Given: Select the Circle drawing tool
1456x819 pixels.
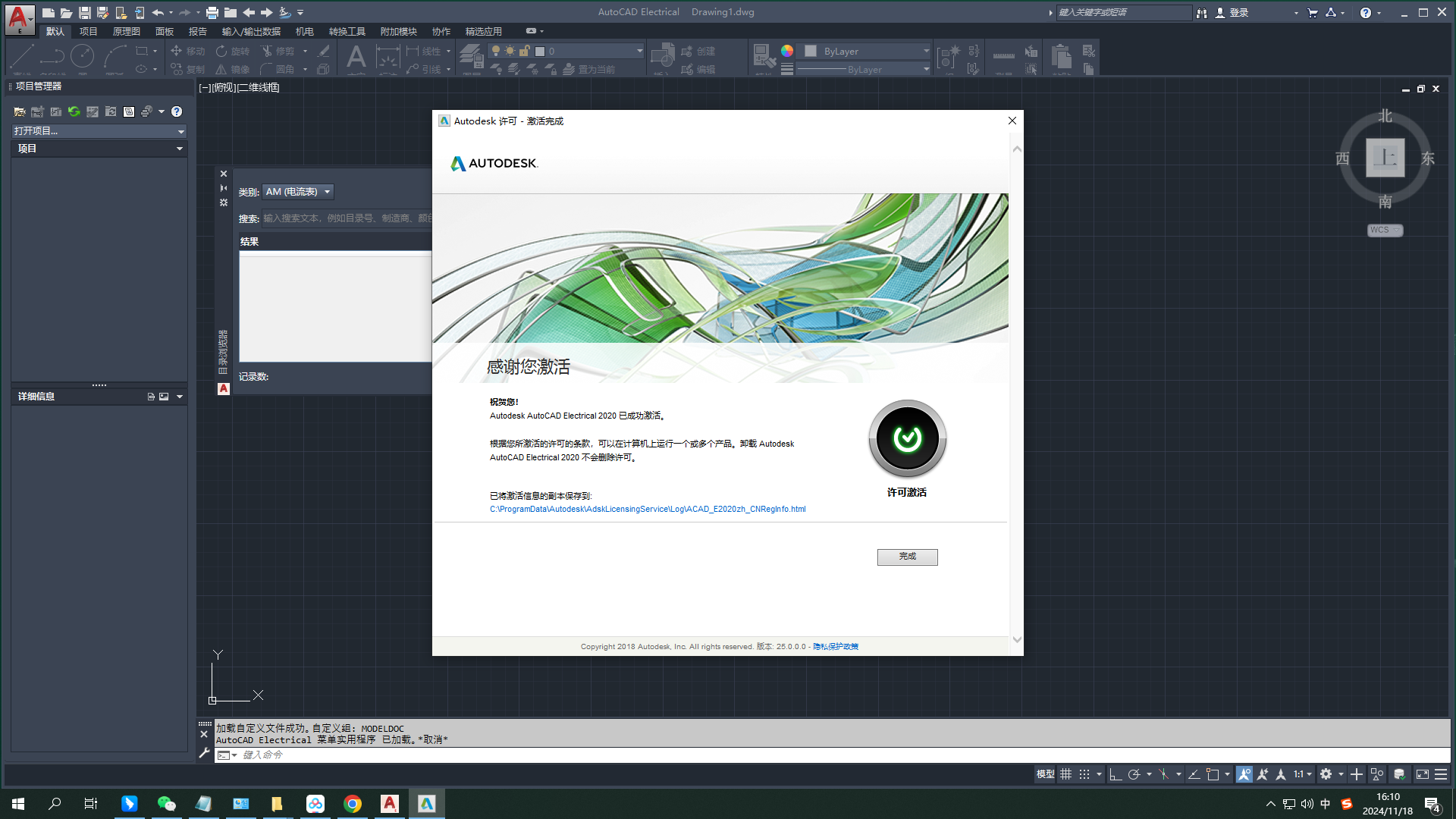Looking at the screenshot, I should [82, 56].
